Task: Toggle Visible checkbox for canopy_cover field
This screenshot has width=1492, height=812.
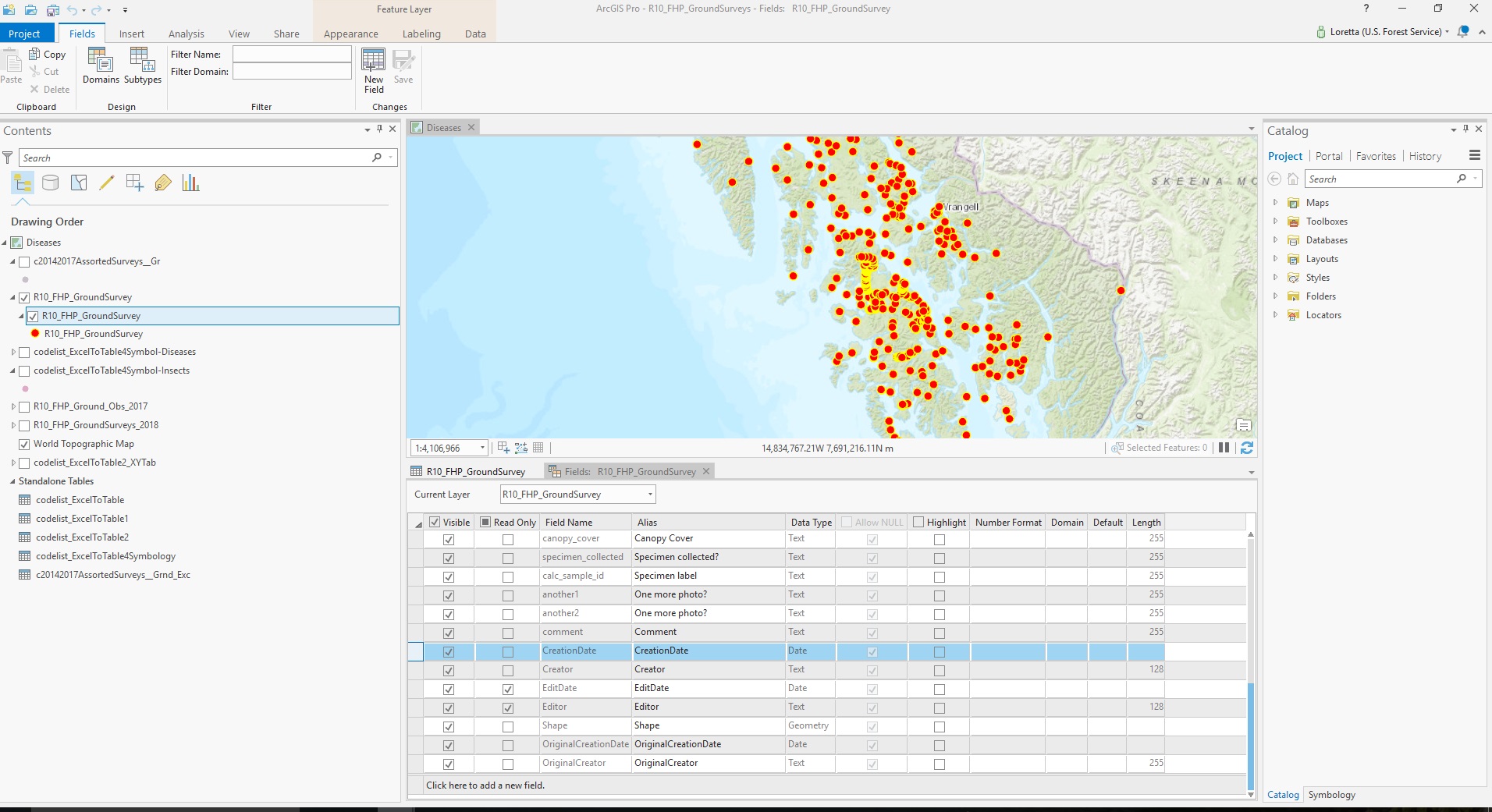Action: tap(449, 540)
